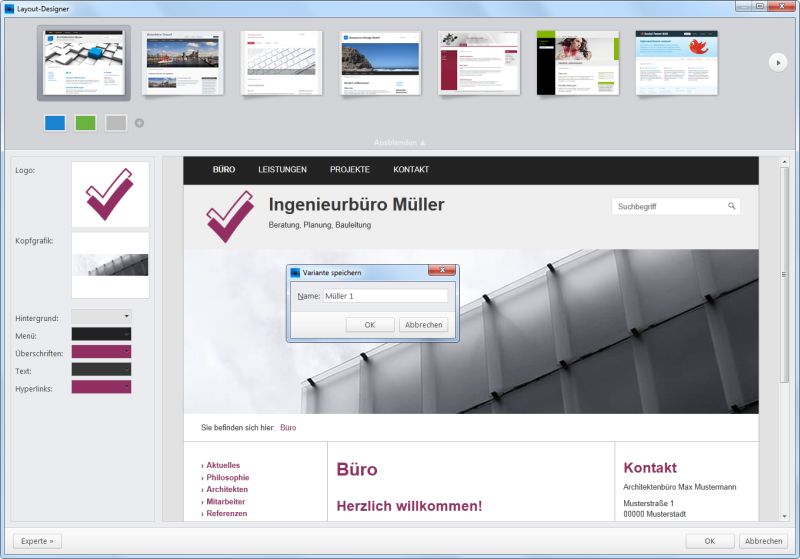This screenshot has width=800, height=559.
Task: Click the magnifier search icon in preview
Action: pos(732,206)
